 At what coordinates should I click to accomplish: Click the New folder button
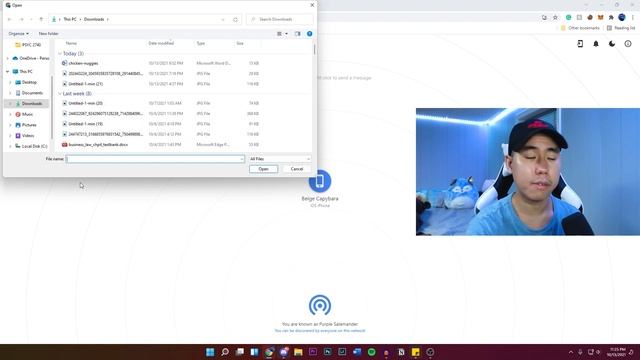(x=49, y=33)
